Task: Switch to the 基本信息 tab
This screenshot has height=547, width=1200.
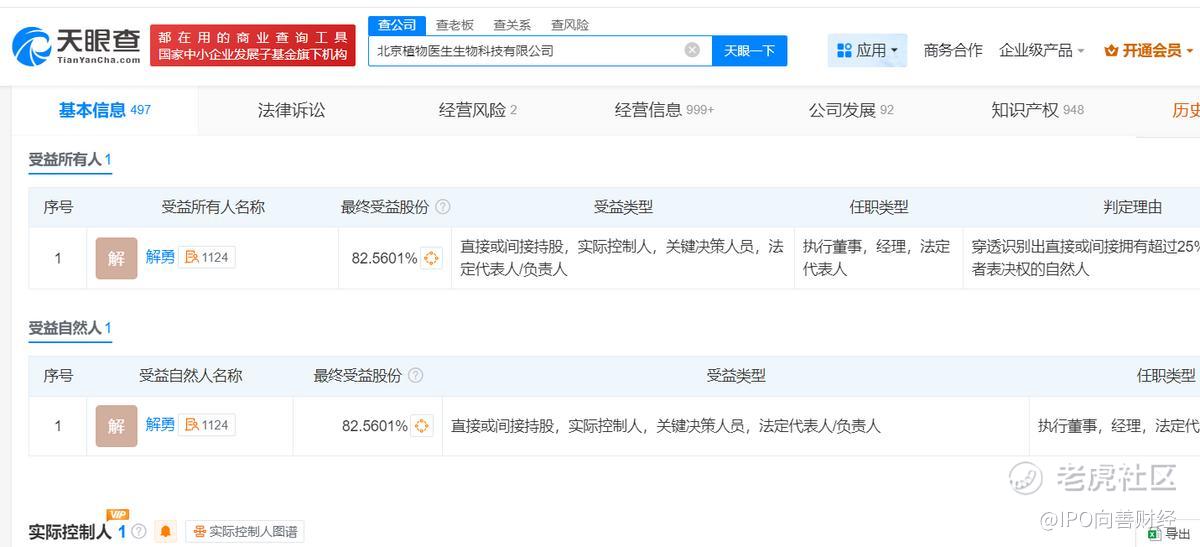Action: (104, 110)
